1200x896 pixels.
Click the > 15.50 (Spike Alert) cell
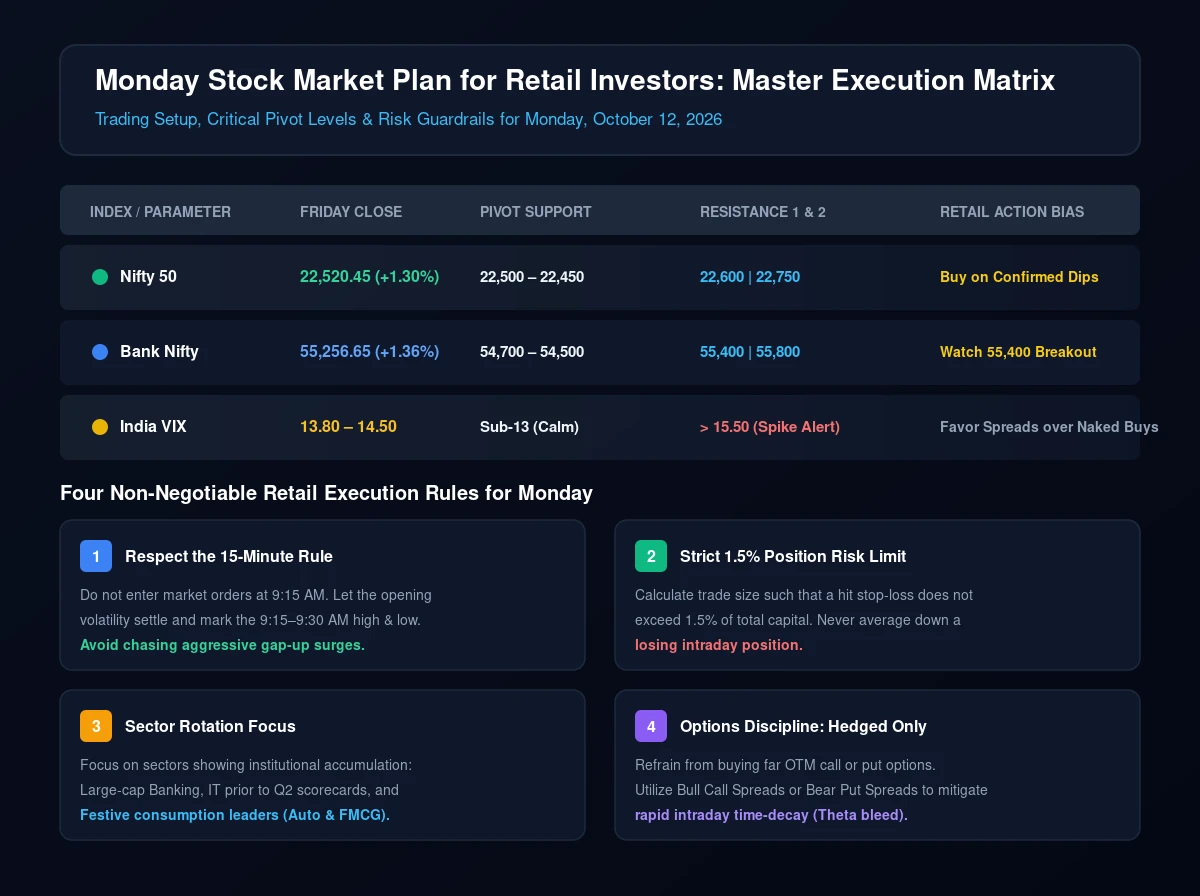(770, 427)
